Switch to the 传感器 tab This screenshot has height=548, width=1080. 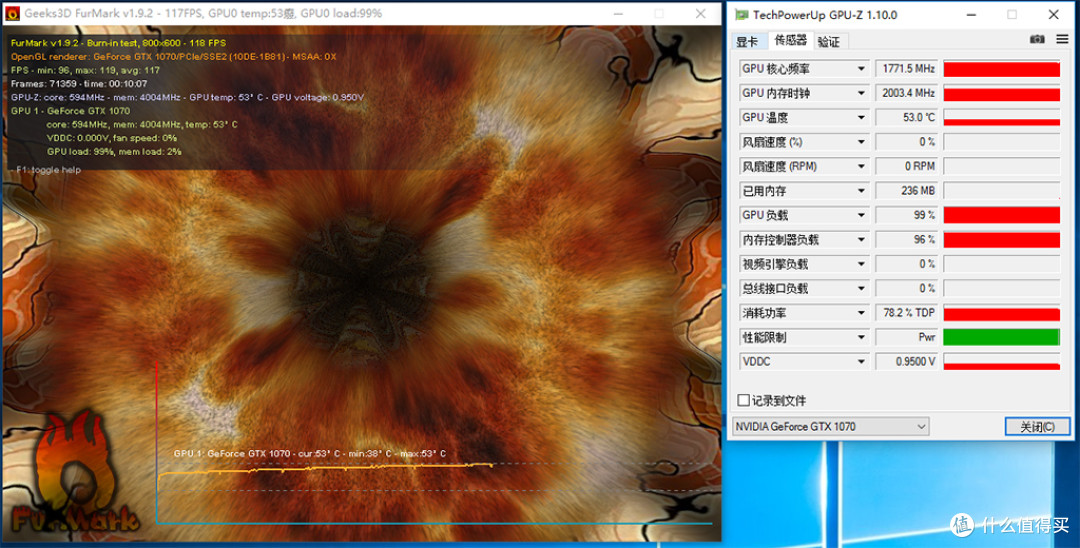tap(790, 41)
